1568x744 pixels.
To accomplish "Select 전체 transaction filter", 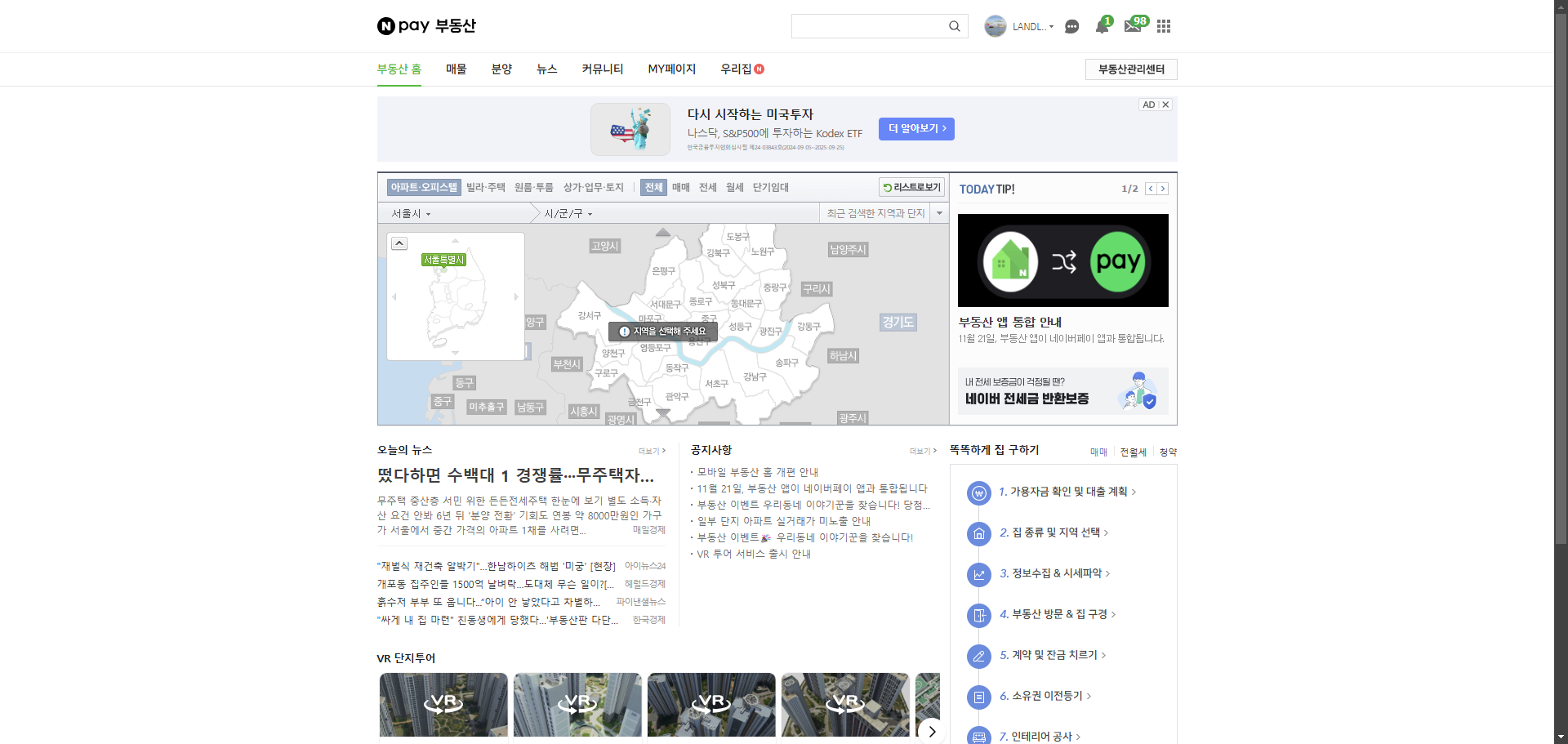I will tap(654, 187).
